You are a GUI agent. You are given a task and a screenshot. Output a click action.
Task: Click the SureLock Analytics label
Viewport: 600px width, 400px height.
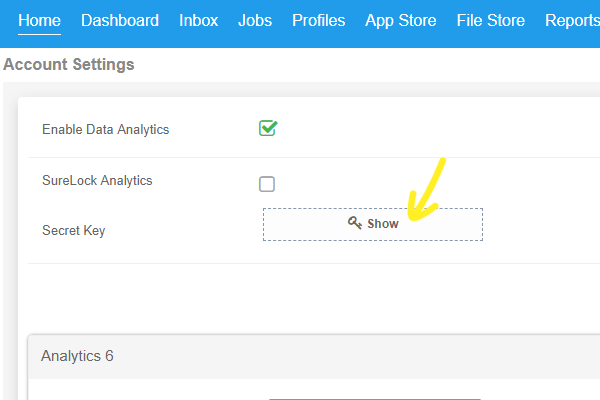(x=97, y=180)
